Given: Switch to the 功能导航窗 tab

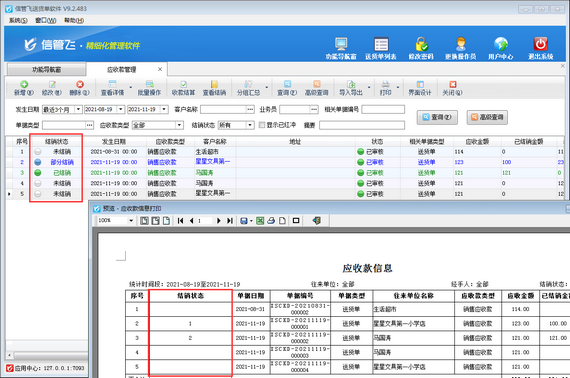Looking at the screenshot, I should [x=47, y=69].
